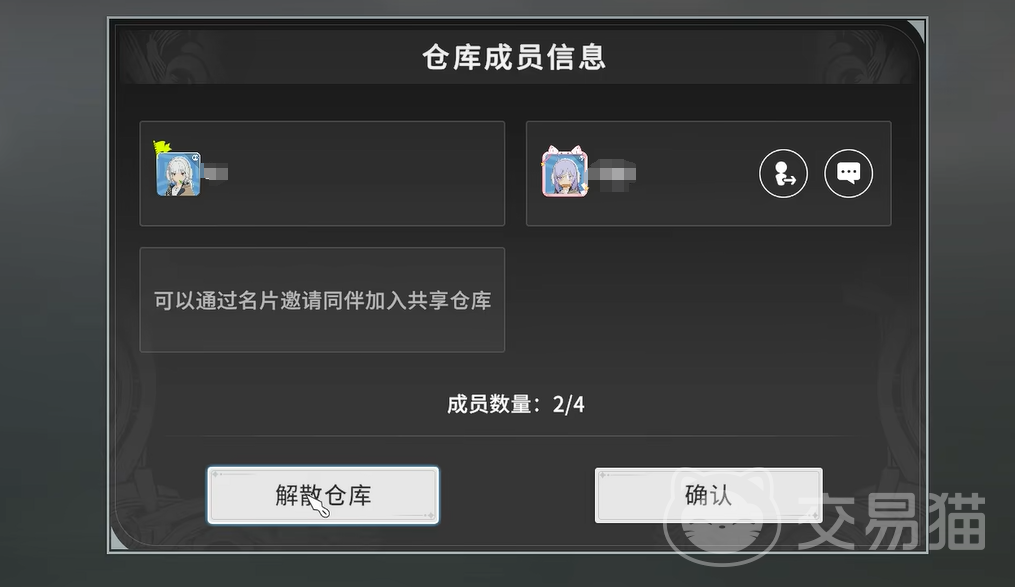Click the 仓库成员信息 title

(515, 57)
